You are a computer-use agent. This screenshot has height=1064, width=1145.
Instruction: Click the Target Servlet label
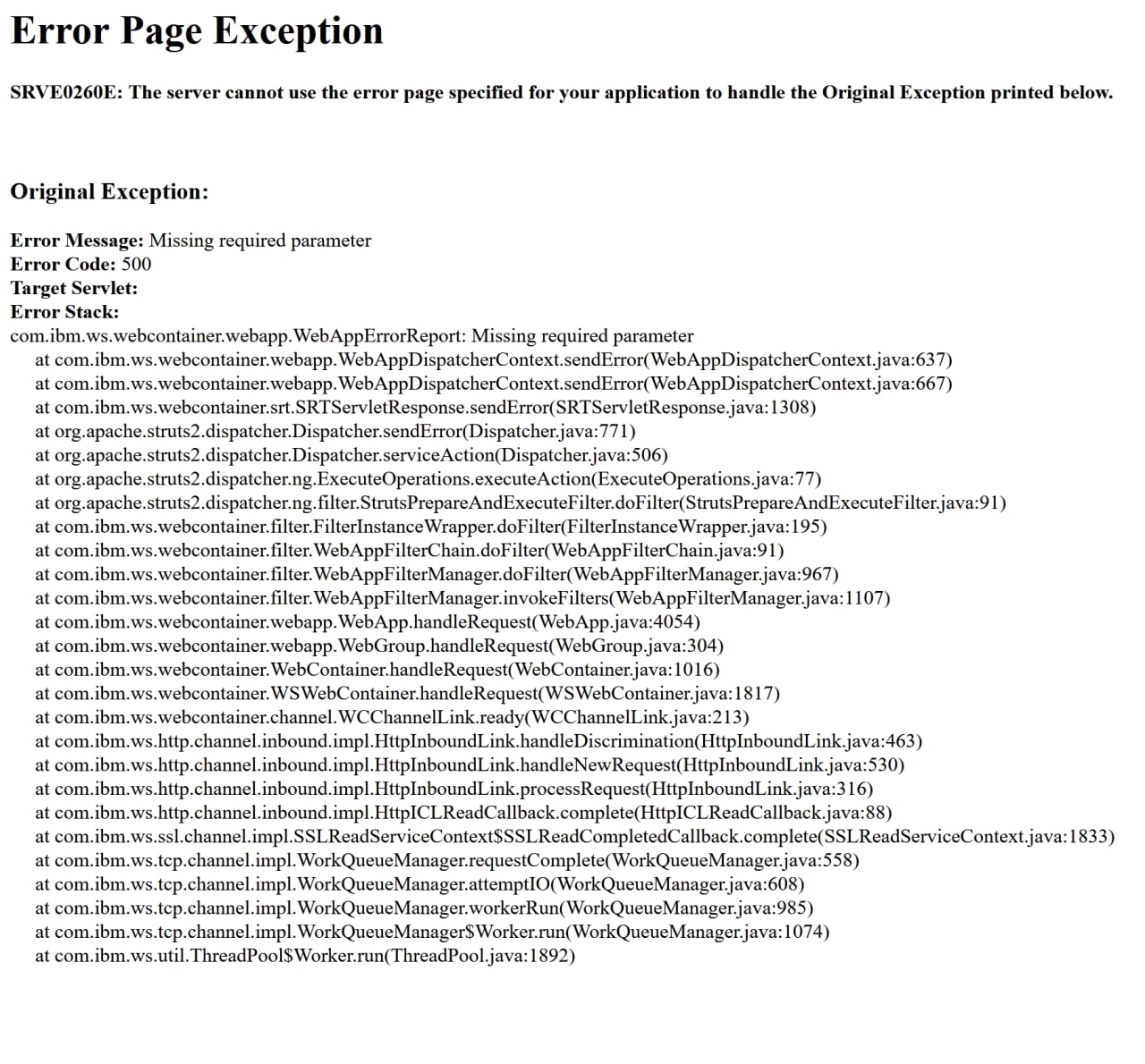click(73, 289)
